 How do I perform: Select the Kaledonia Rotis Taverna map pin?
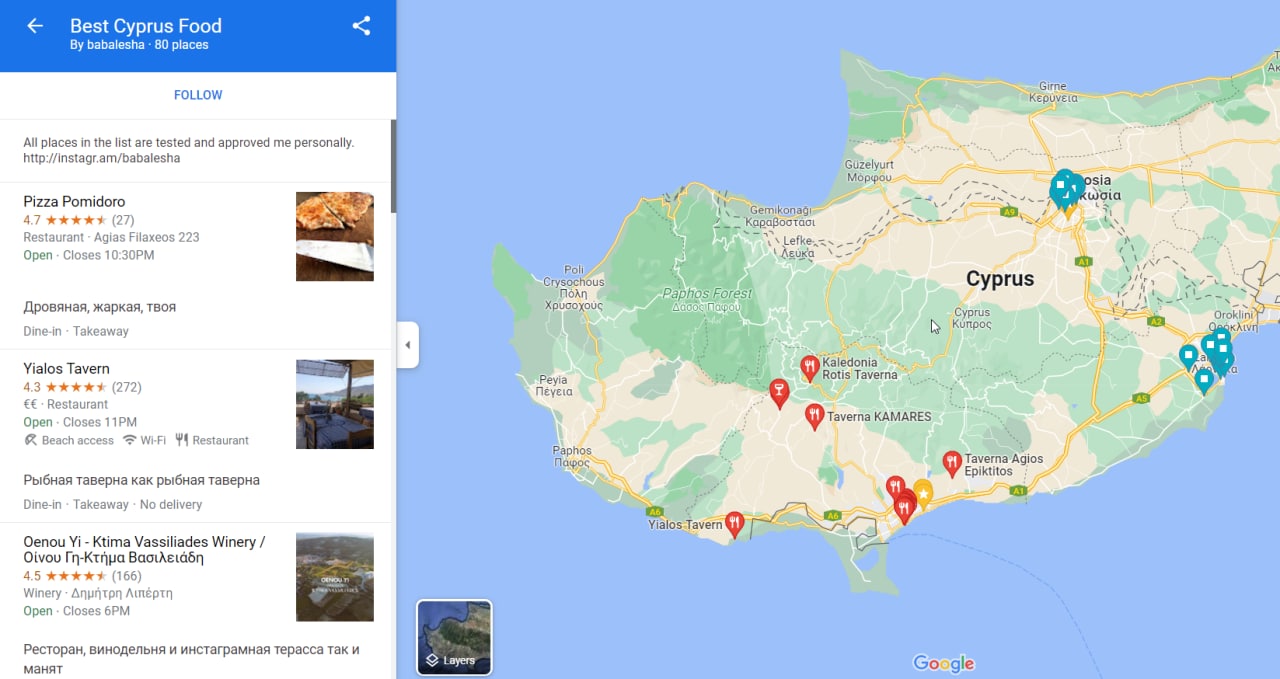(810, 367)
